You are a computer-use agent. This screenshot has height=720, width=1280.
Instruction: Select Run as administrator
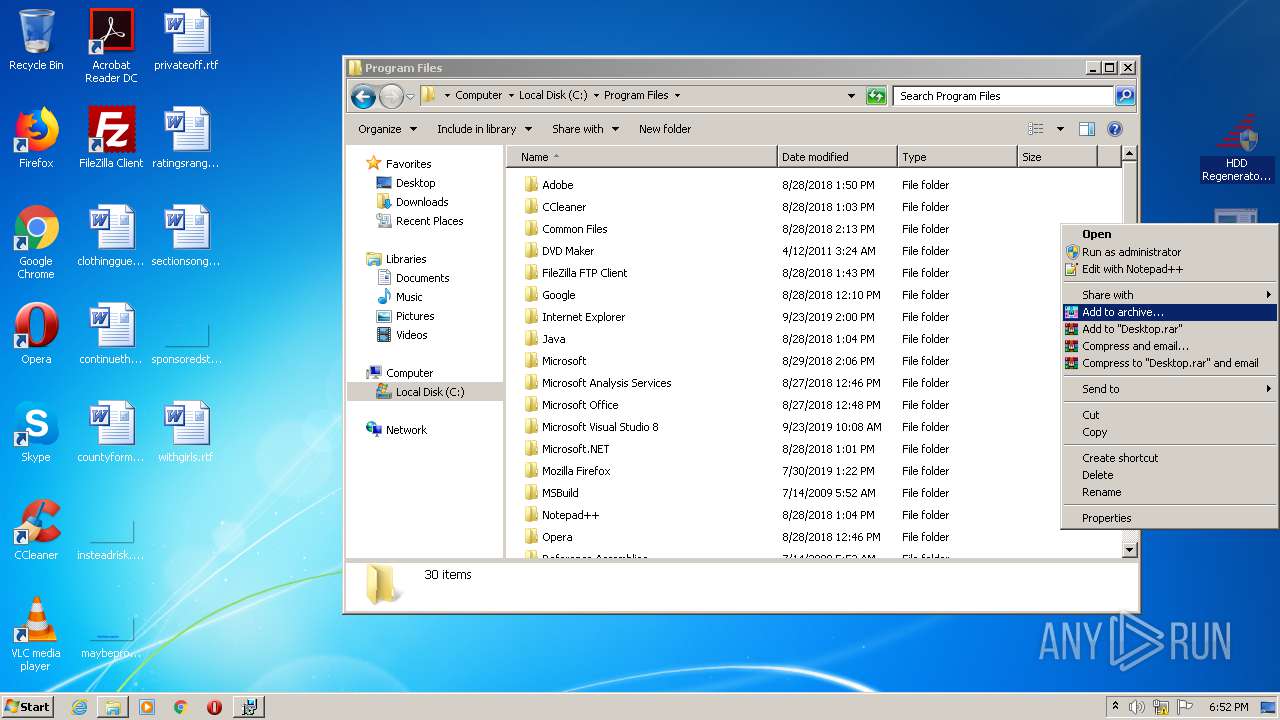[1170, 252]
